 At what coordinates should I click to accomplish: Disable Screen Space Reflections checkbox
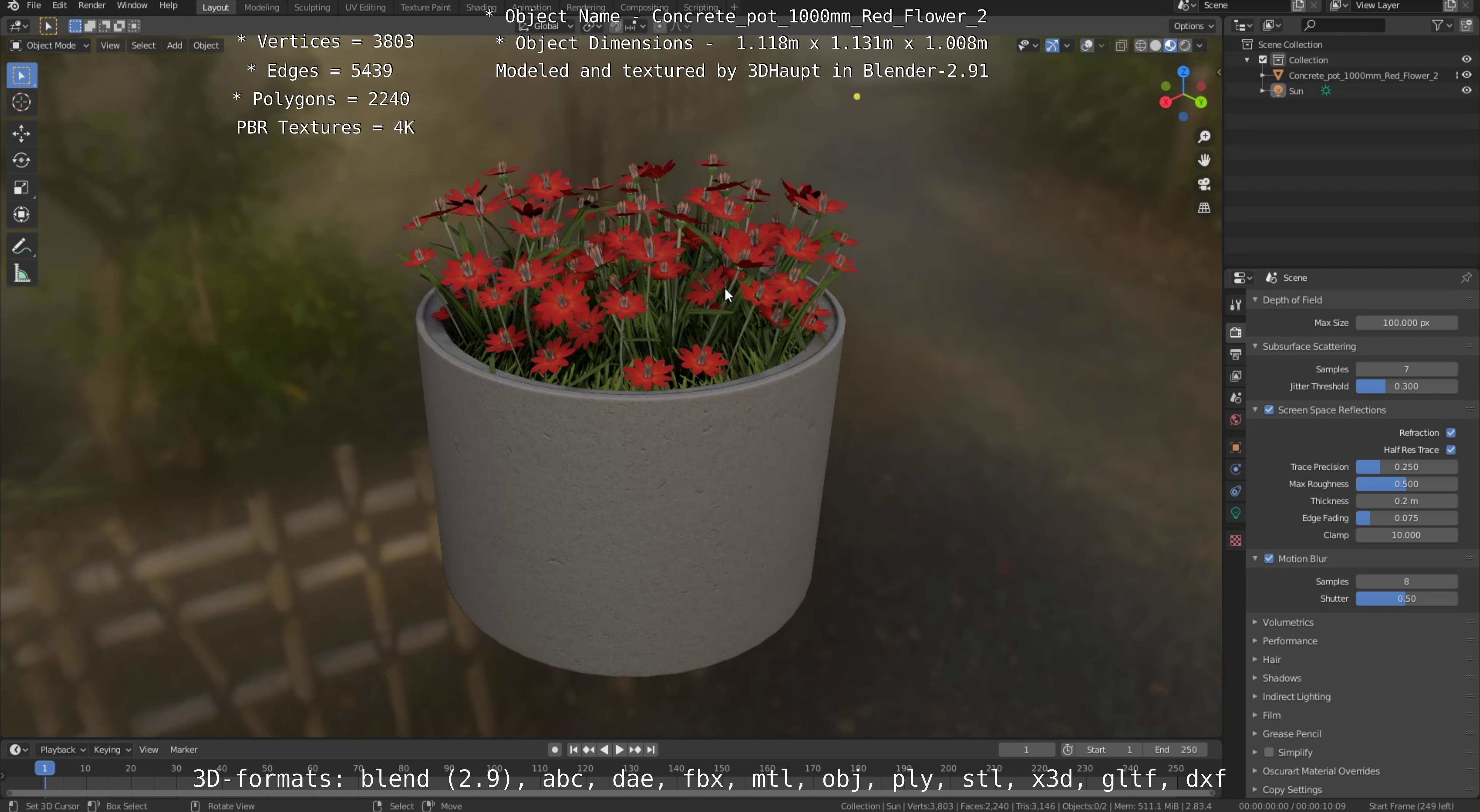click(x=1269, y=410)
